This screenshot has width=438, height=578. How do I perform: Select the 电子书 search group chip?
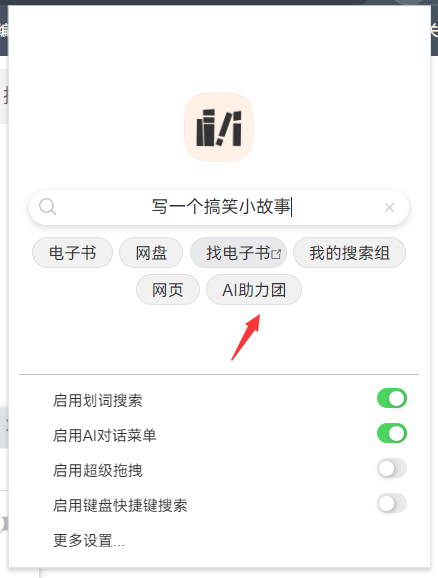(72, 253)
